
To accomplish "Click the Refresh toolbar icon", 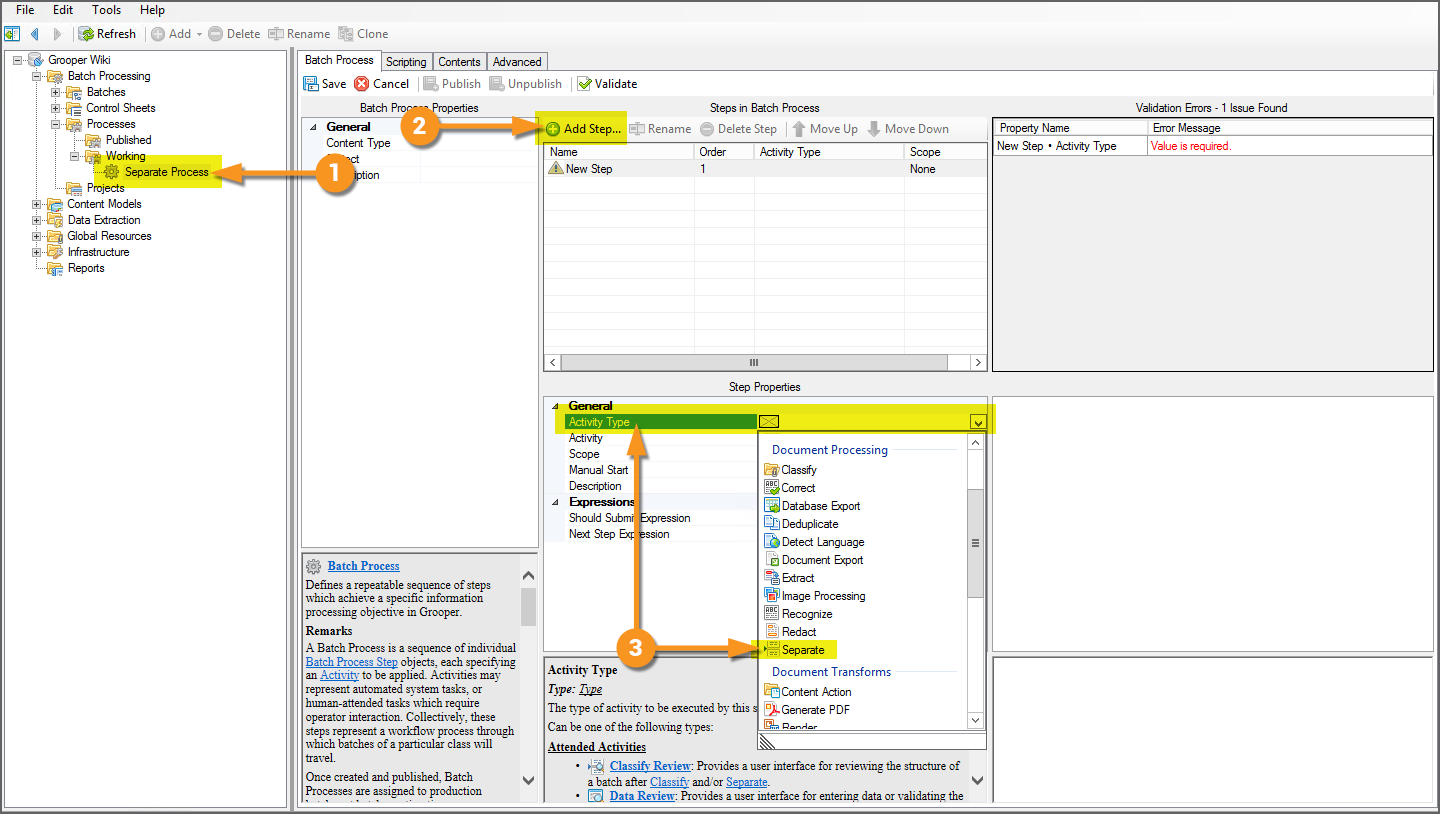I will [x=86, y=33].
